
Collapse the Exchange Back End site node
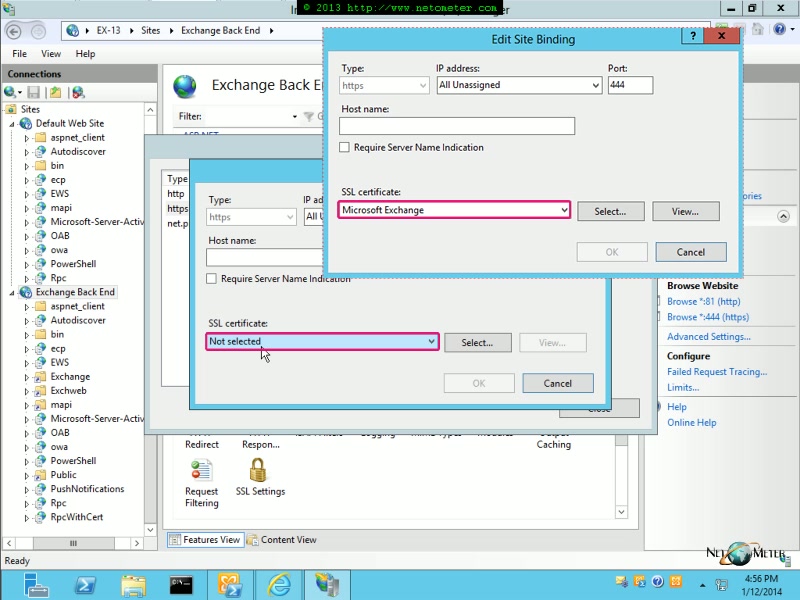(x=12, y=292)
